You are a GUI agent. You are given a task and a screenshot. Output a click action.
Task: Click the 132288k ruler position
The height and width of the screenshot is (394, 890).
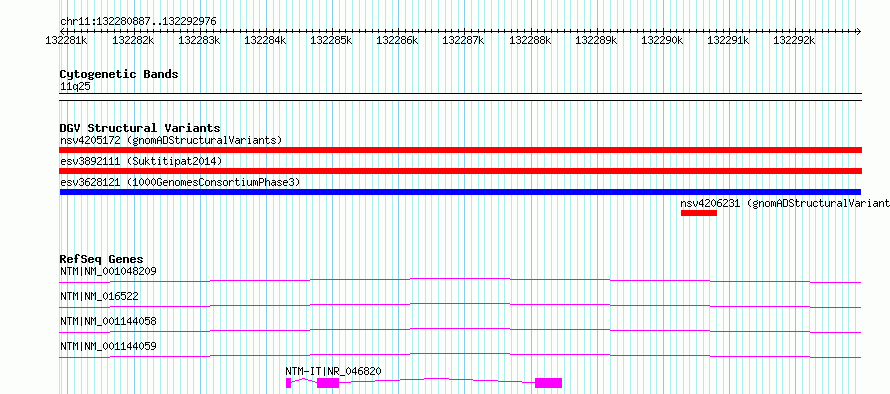530,40
